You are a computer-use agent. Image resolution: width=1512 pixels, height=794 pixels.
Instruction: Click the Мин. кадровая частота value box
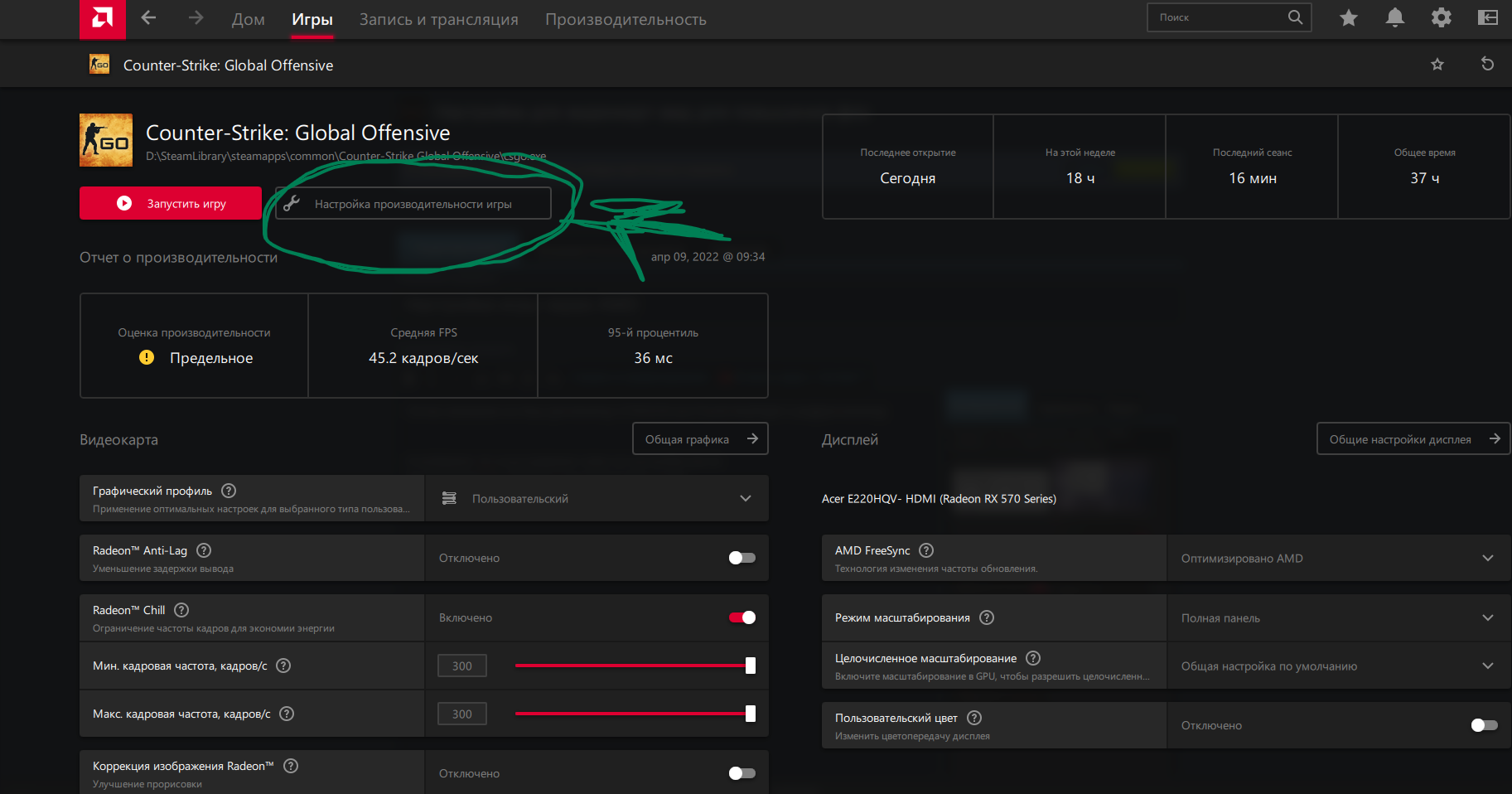coord(462,666)
